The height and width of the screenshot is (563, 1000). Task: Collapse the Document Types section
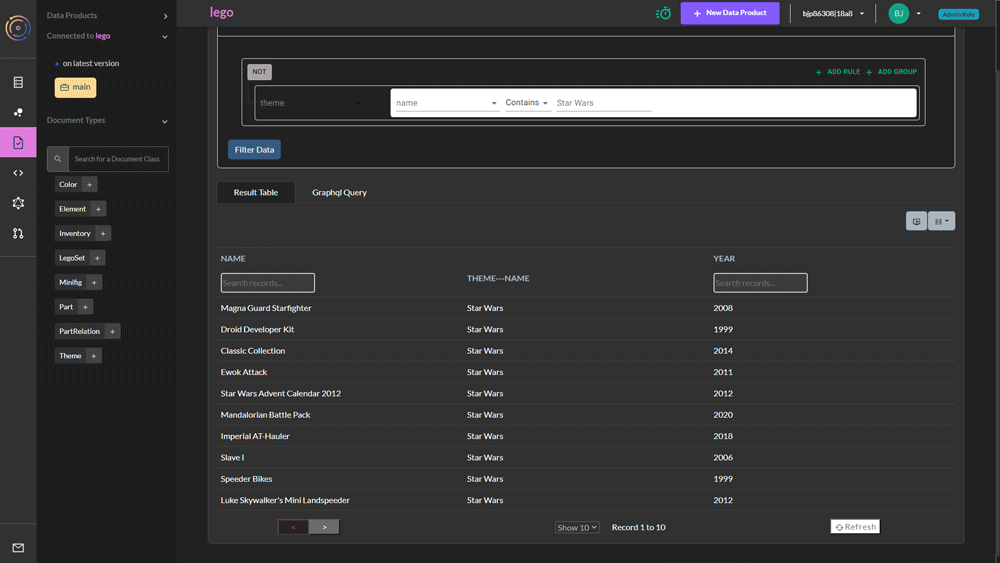tap(165, 121)
